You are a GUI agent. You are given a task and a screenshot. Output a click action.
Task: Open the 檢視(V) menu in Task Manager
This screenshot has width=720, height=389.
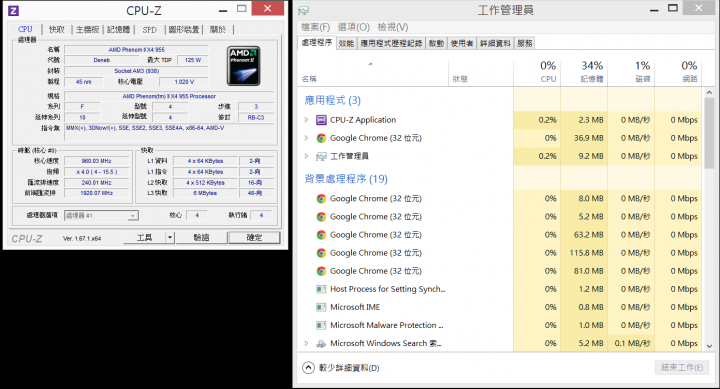[393, 27]
